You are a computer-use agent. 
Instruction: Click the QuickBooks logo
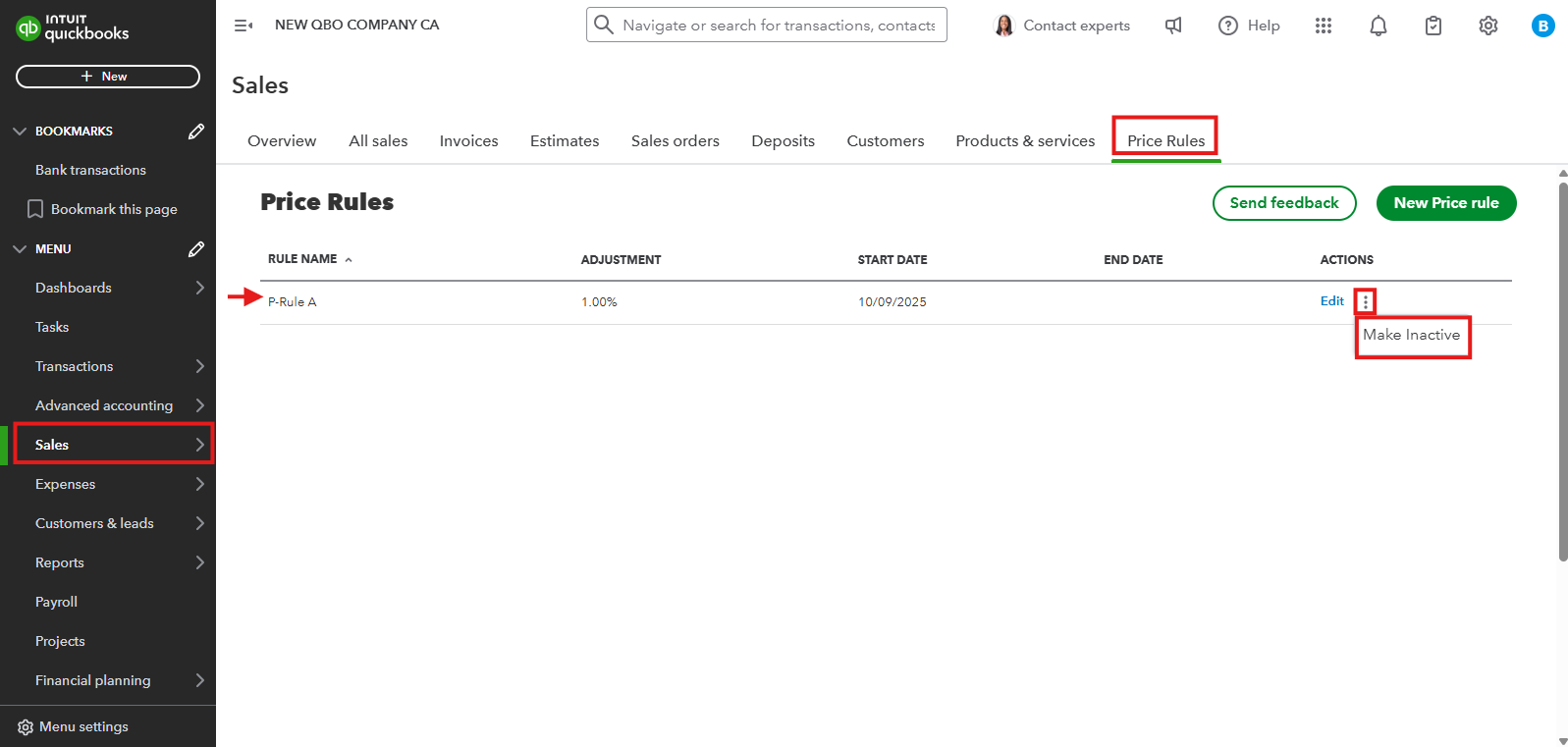[x=73, y=27]
